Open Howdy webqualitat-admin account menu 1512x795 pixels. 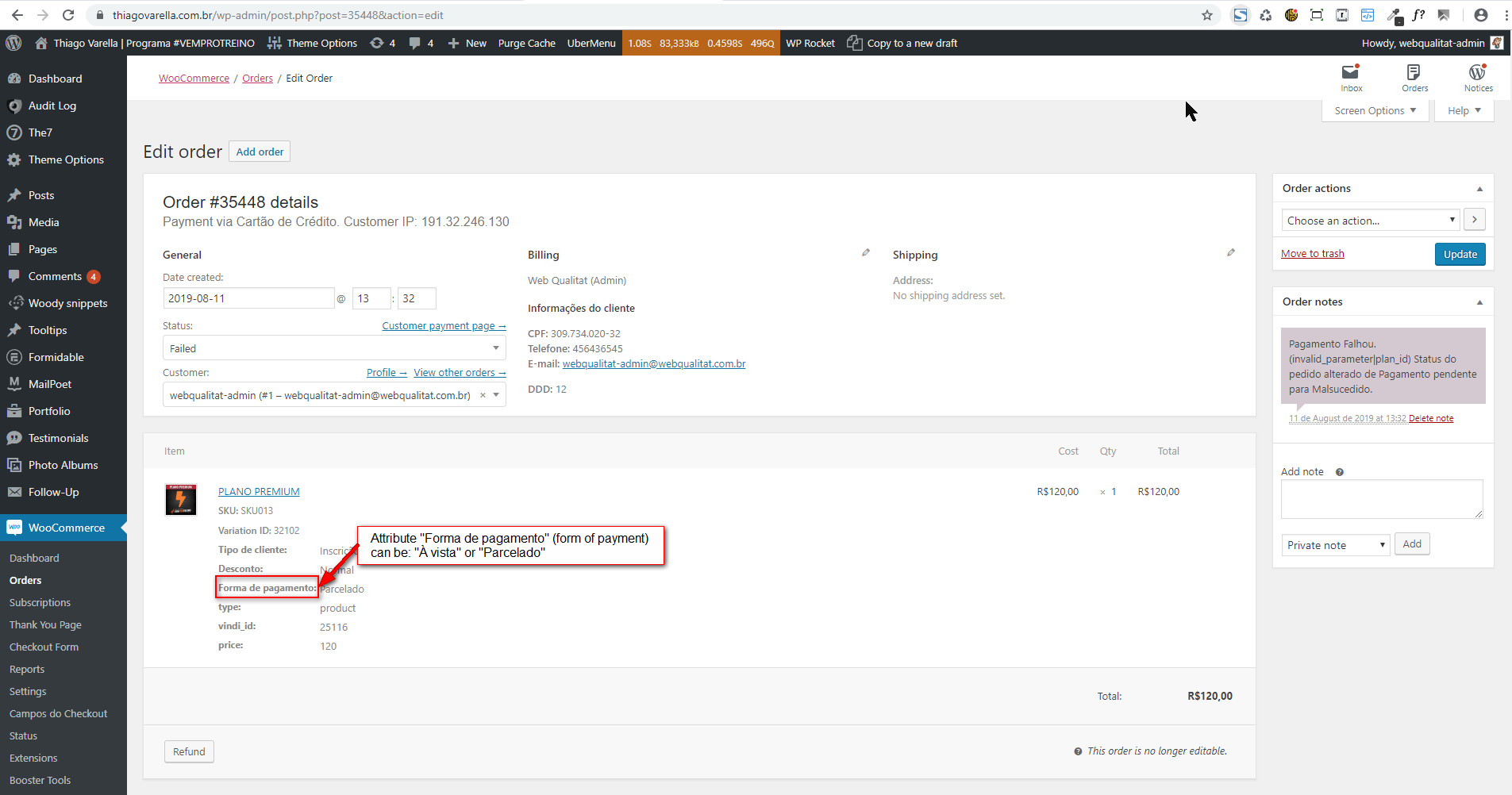click(1432, 43)
